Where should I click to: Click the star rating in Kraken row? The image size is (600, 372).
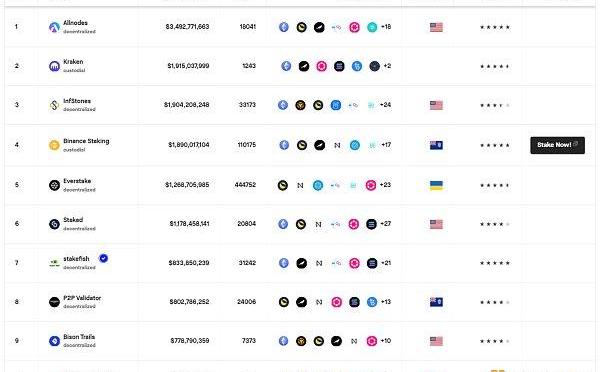click(495, 66)
